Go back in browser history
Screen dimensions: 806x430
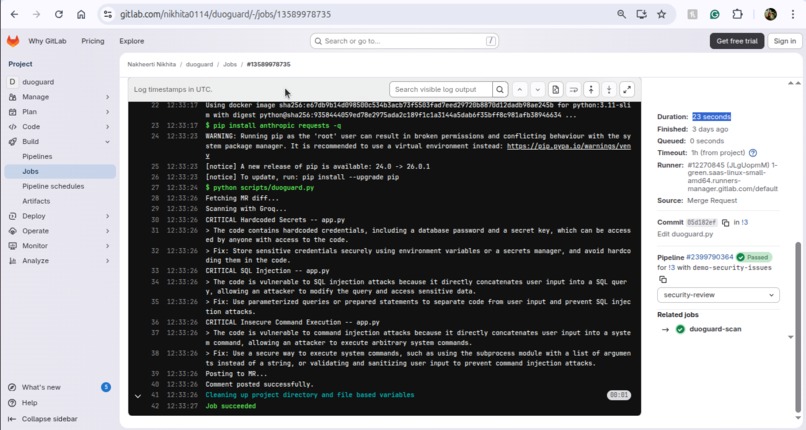[14, 14]
